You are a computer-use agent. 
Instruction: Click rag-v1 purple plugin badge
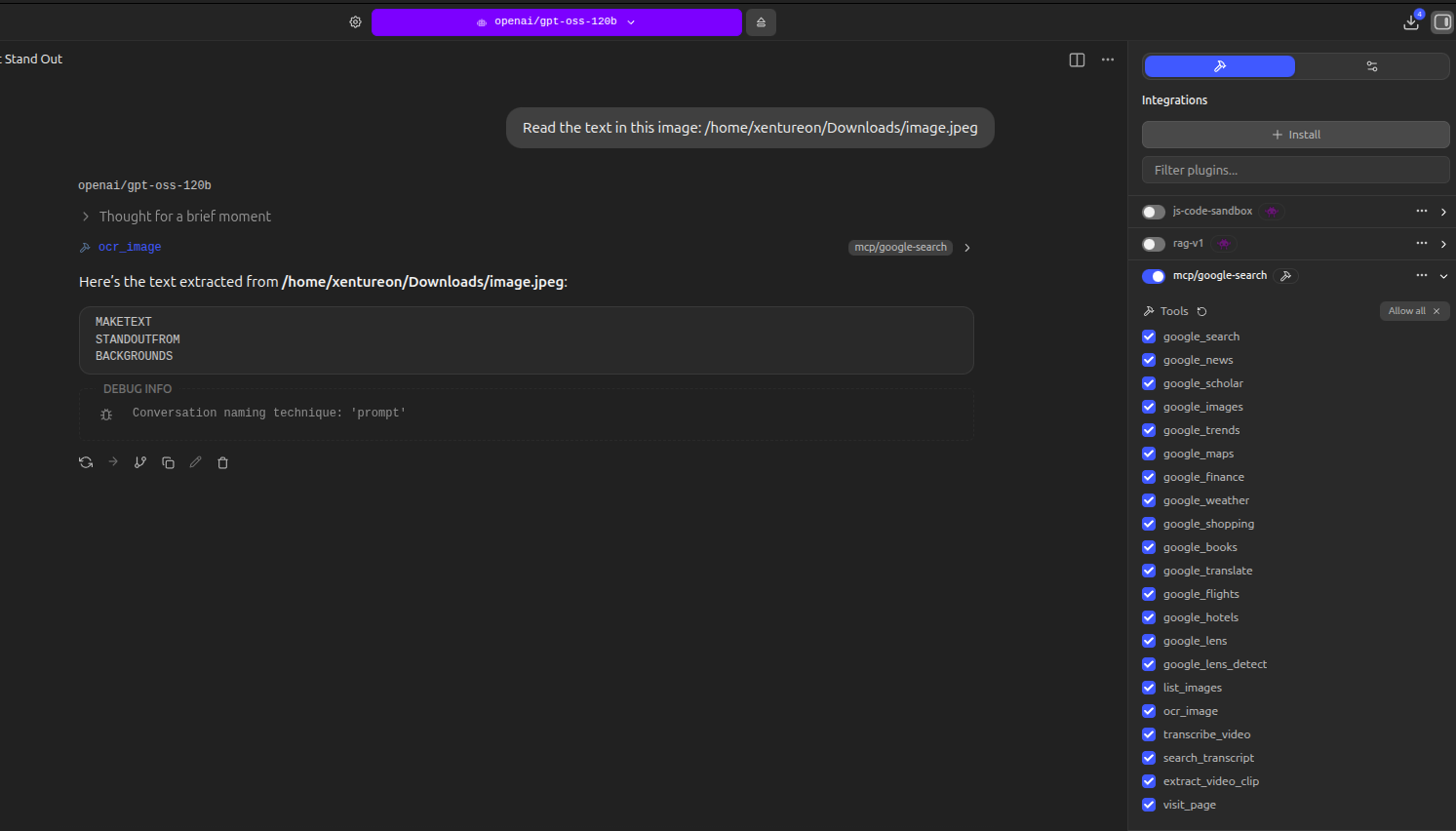click(1224, 244)
